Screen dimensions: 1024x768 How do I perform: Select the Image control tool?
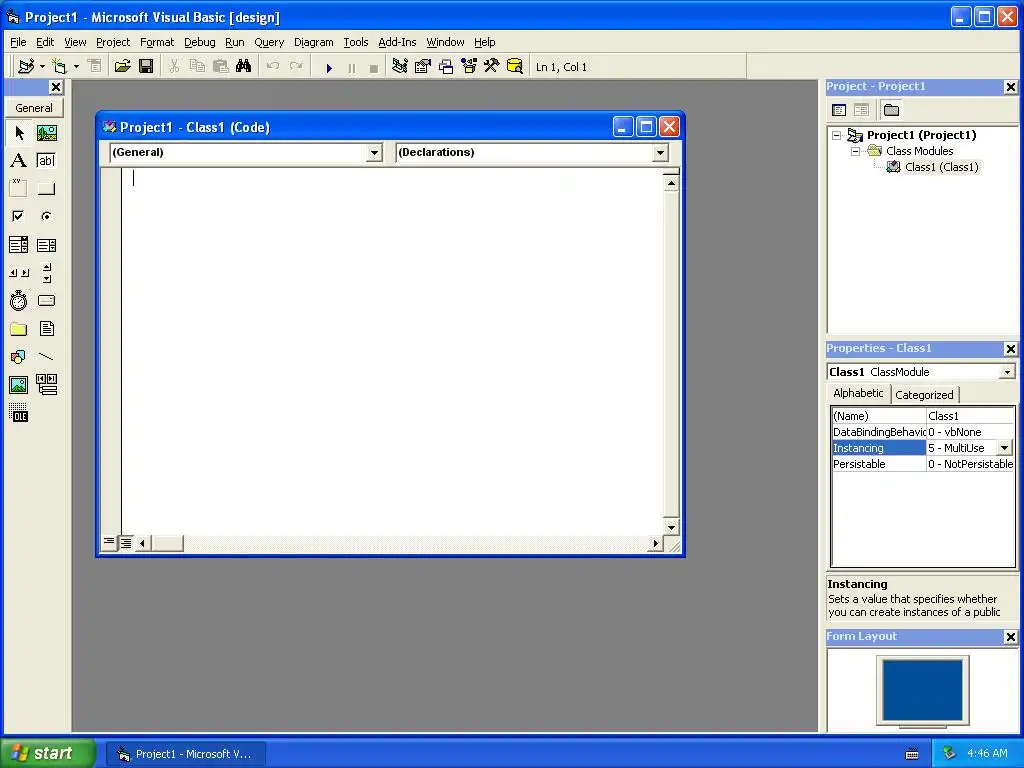click(19, 385)
